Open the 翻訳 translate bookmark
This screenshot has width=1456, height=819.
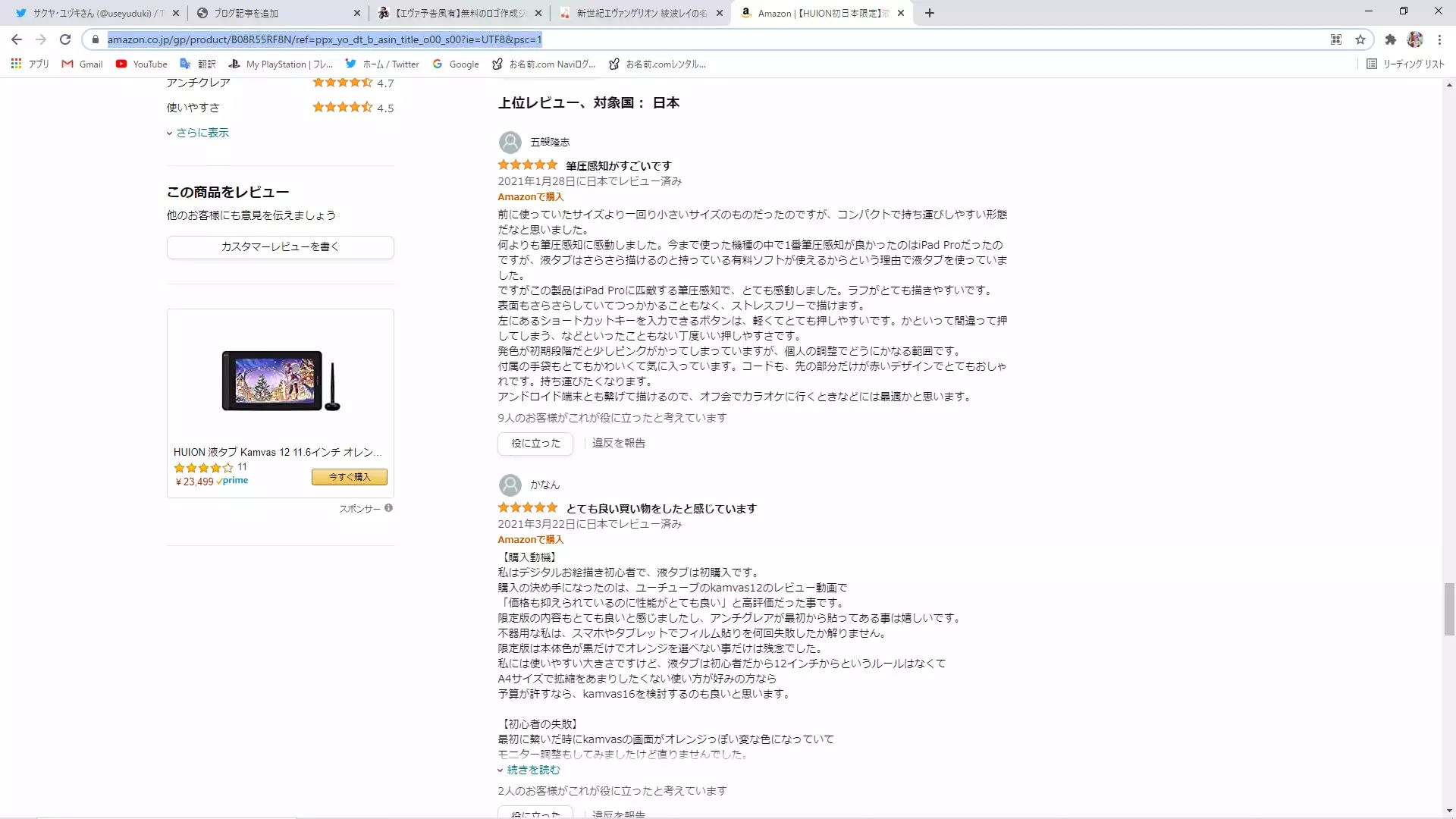[x=198, y=64]
